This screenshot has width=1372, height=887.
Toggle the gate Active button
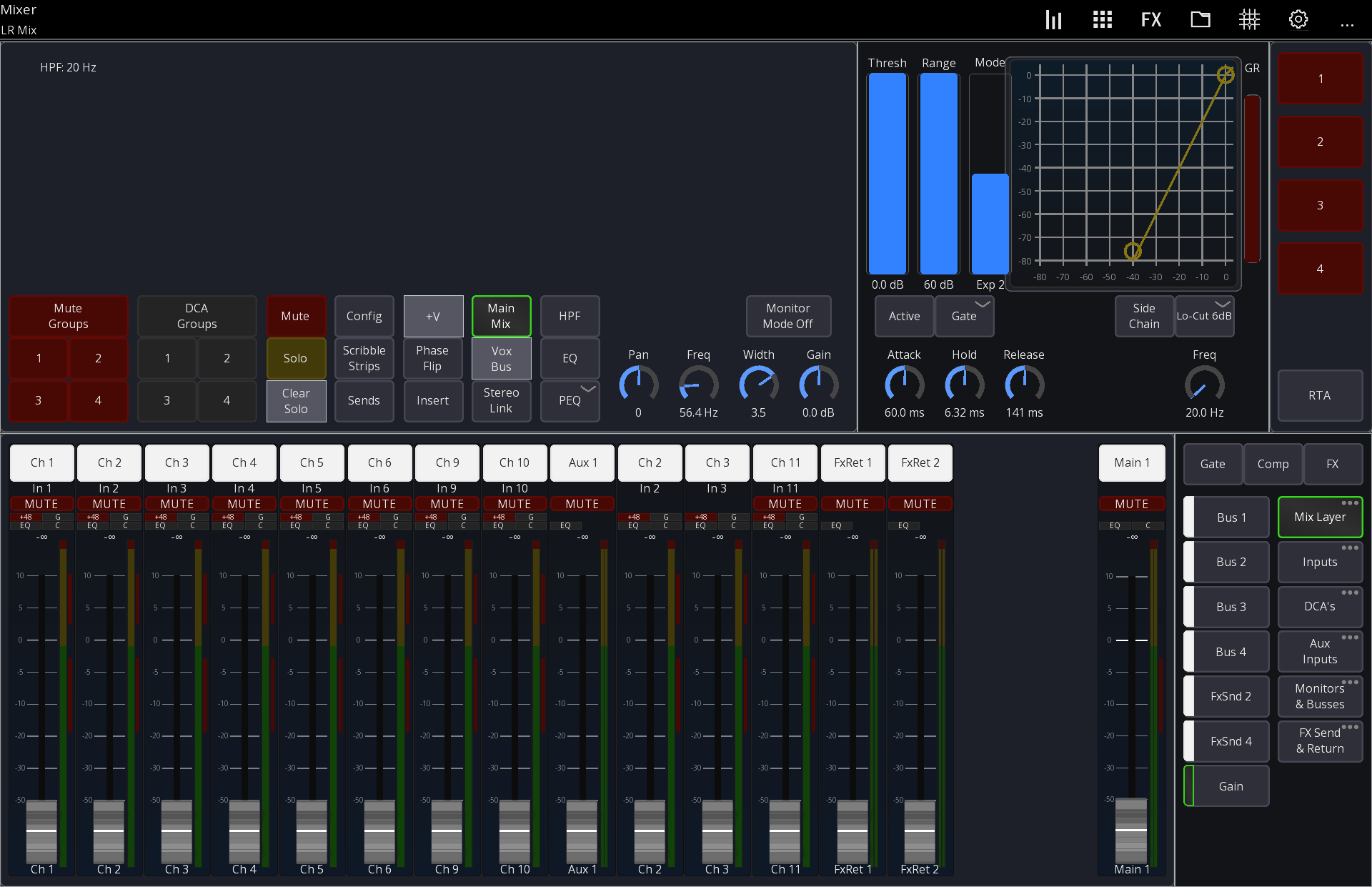pos(904,316)
